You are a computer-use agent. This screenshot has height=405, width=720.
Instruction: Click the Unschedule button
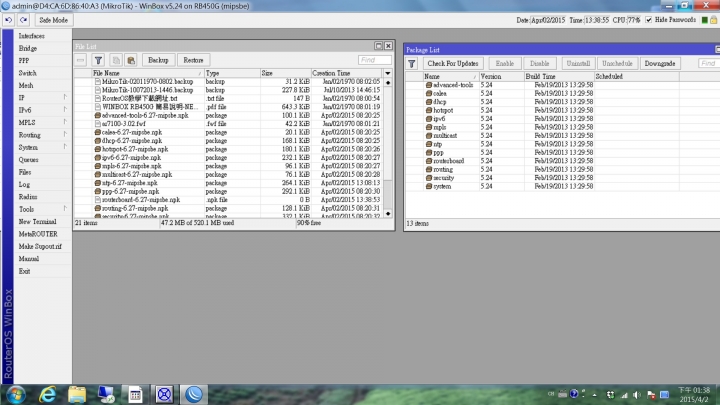pos(617,64)
